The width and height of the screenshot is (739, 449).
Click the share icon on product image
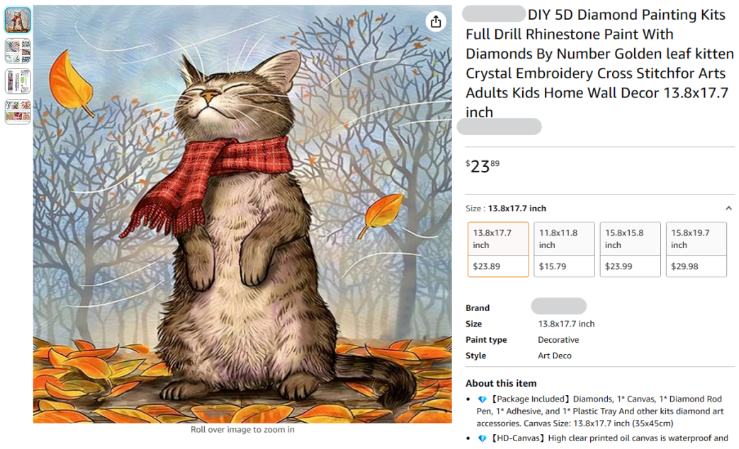436,21
